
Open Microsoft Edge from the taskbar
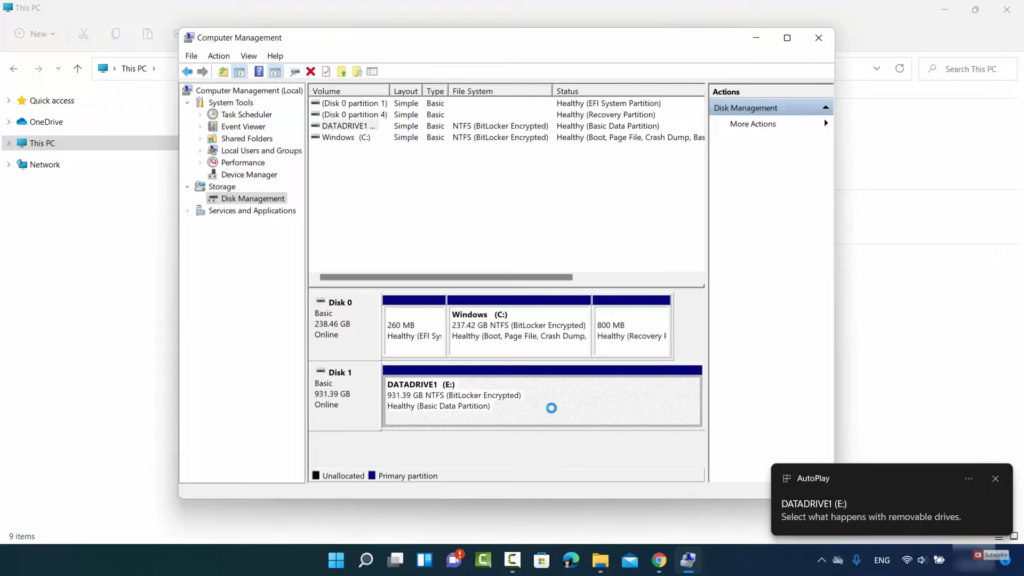click(571, 560)
